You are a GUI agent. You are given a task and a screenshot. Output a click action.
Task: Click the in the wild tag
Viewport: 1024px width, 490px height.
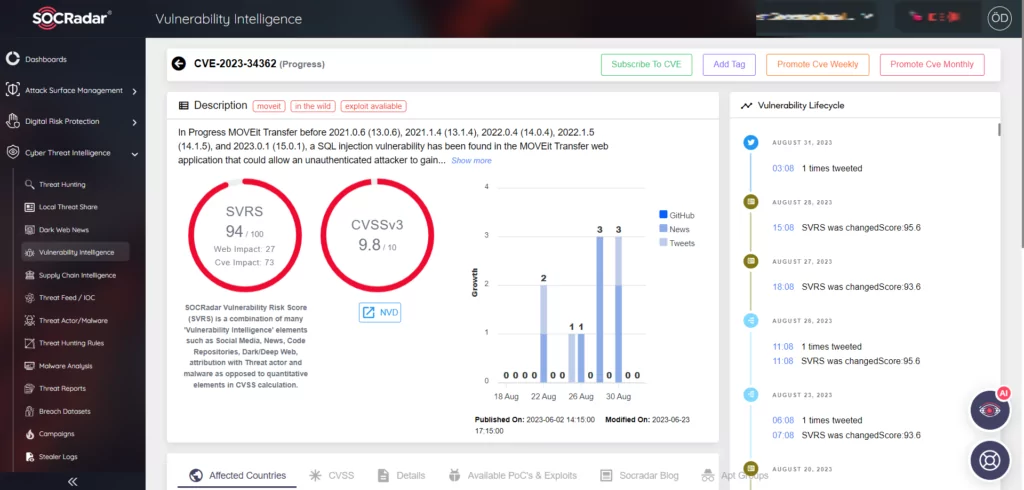(313, 106)
